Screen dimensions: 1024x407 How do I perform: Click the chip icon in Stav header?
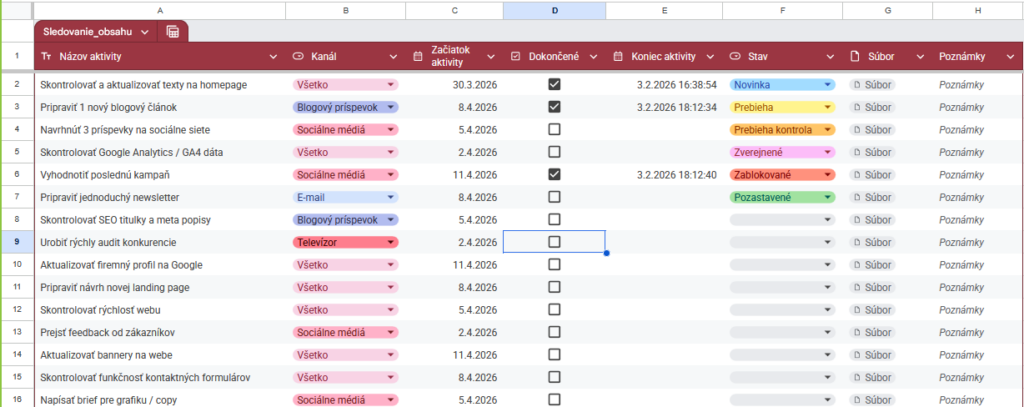tap(735, 57)
